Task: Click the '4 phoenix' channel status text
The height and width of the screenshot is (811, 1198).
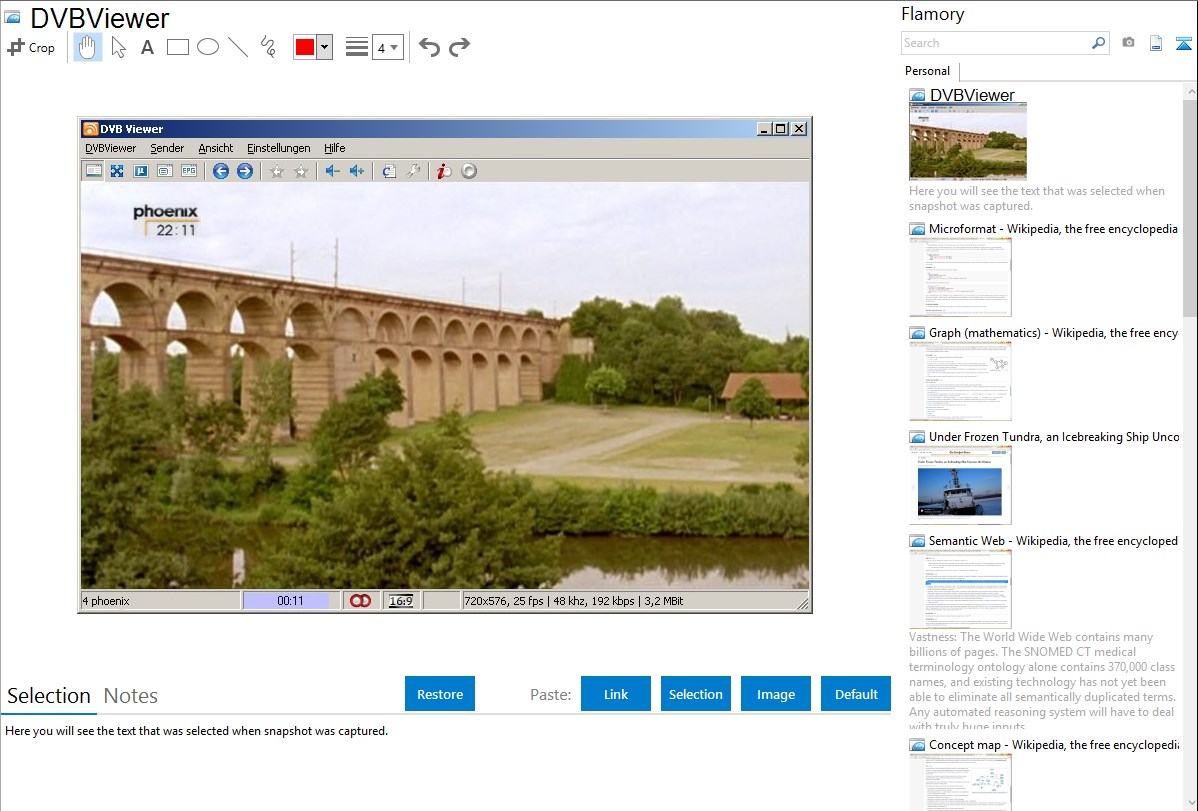Action: pyautogui.click(x=106, y=601)
